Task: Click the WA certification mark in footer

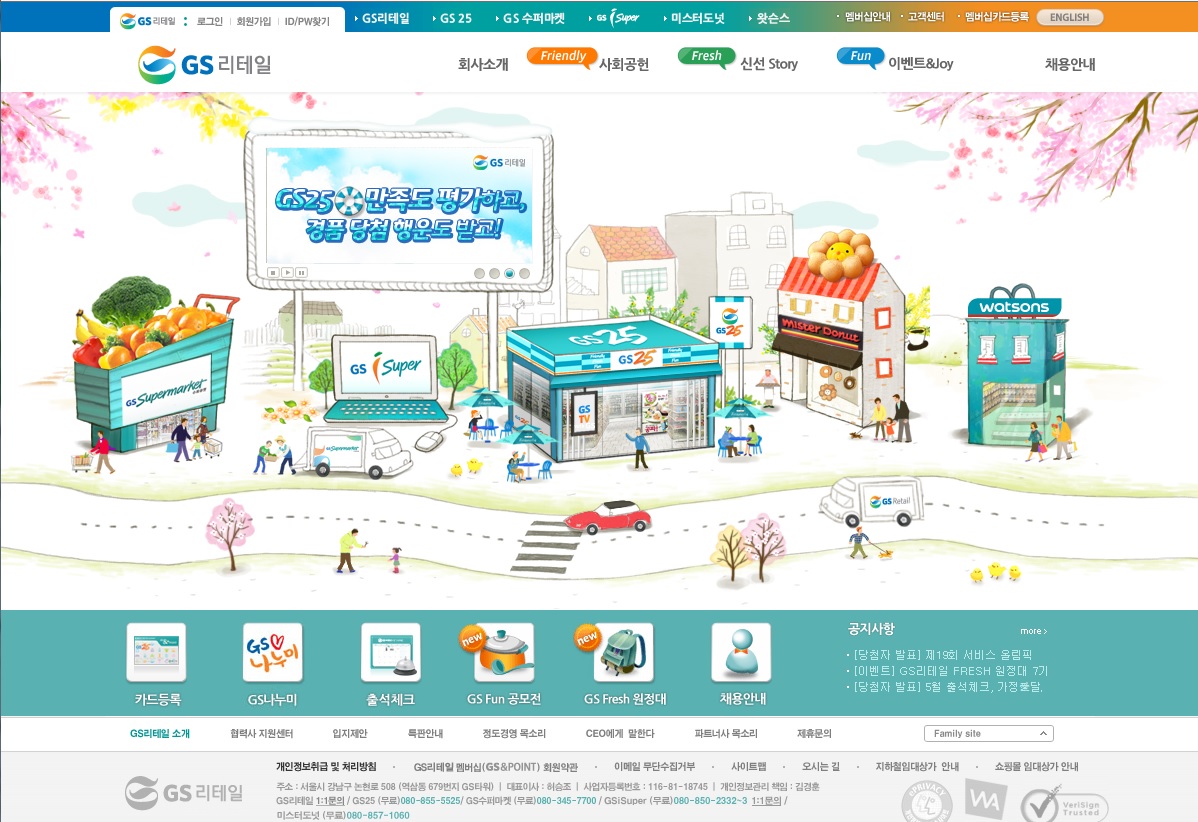Action: point(986,799)
